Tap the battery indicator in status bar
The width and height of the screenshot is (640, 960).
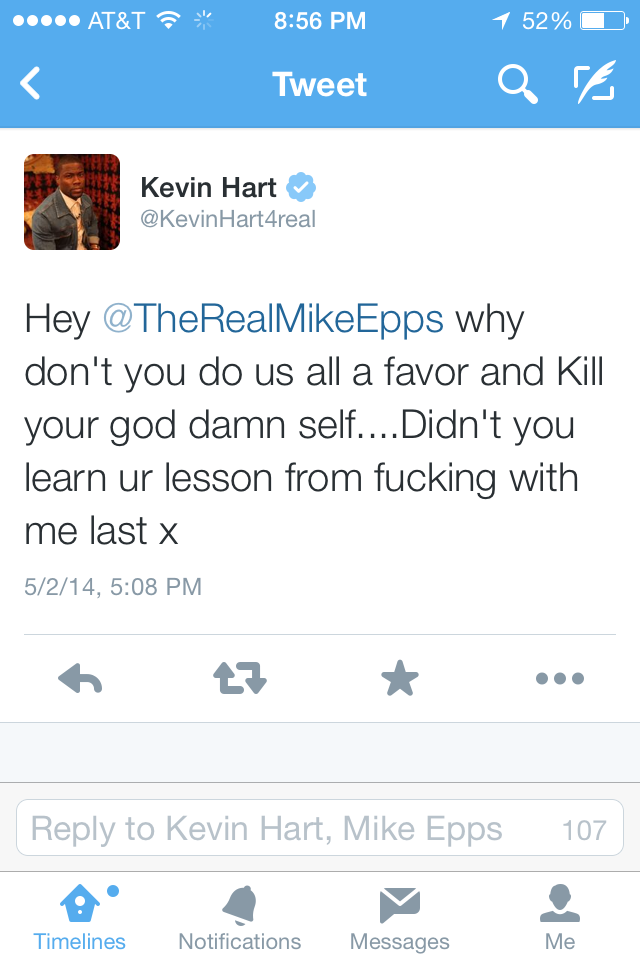click(604, 21)
